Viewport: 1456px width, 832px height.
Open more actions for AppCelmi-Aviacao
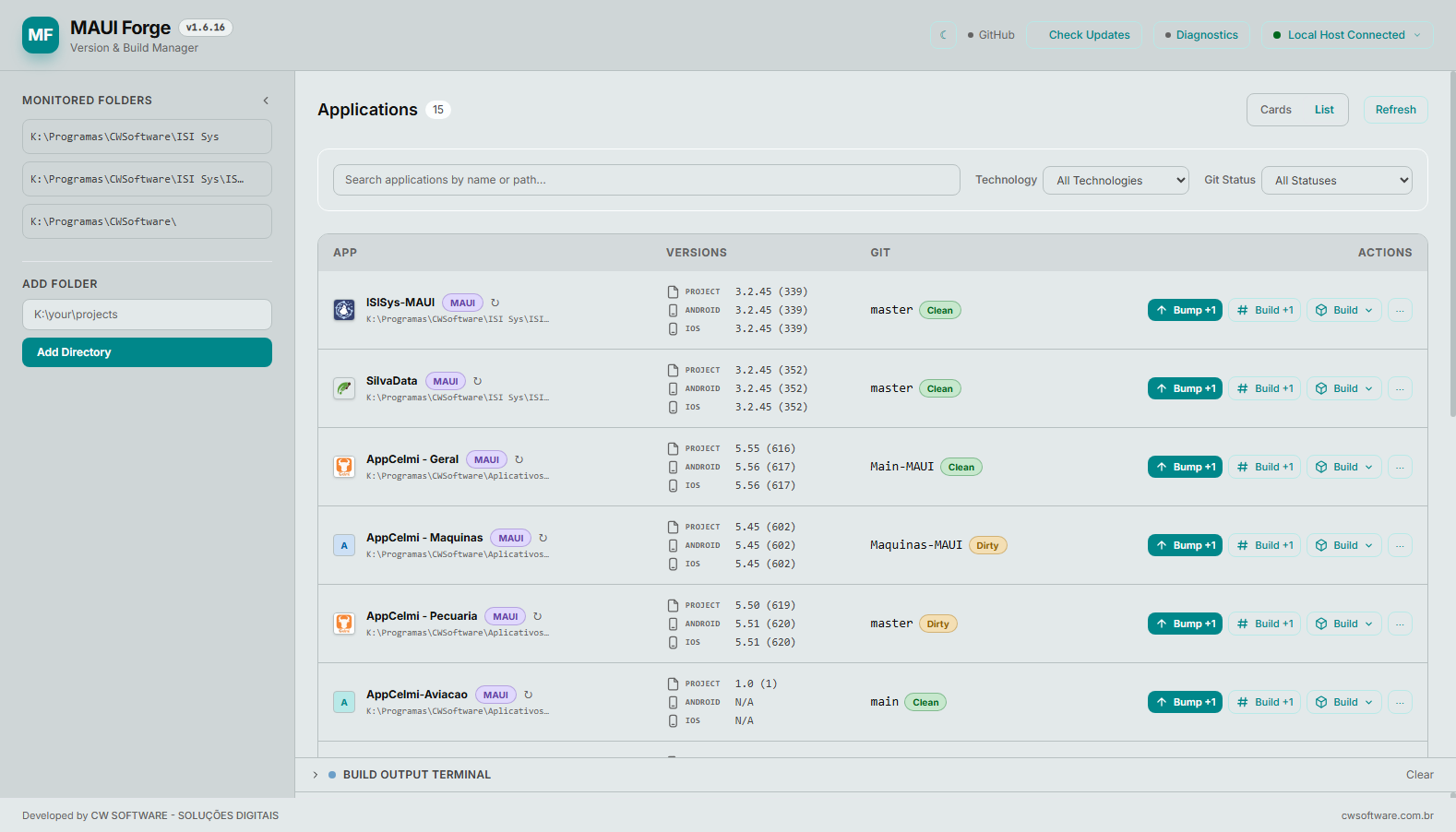point(1400,702)
